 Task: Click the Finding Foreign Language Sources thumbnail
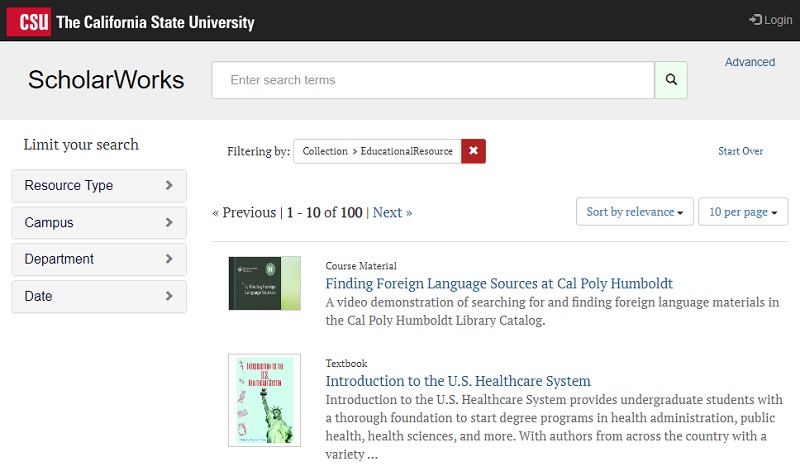click(x=264, y=283)
